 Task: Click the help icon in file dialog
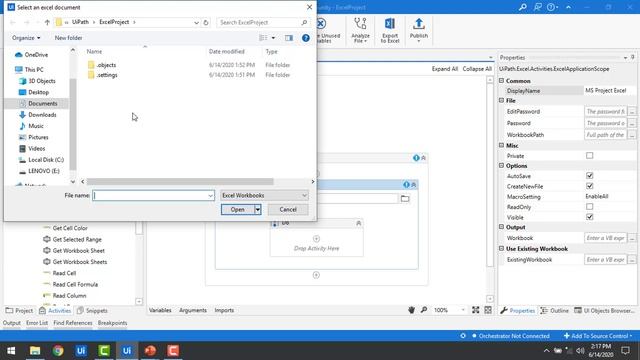(306, 38)
